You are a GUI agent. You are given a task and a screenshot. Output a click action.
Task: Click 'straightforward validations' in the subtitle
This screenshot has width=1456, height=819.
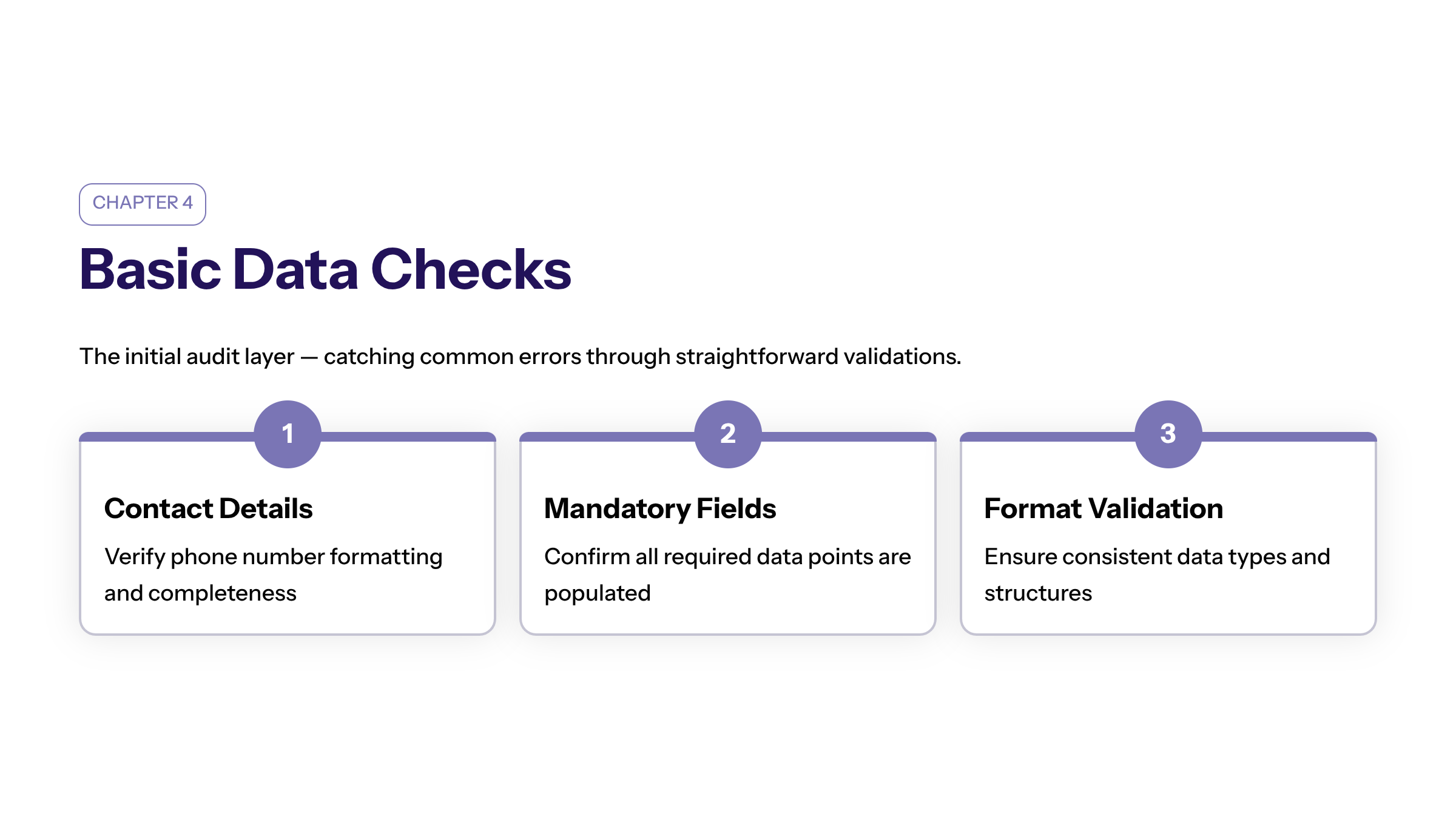818,357
